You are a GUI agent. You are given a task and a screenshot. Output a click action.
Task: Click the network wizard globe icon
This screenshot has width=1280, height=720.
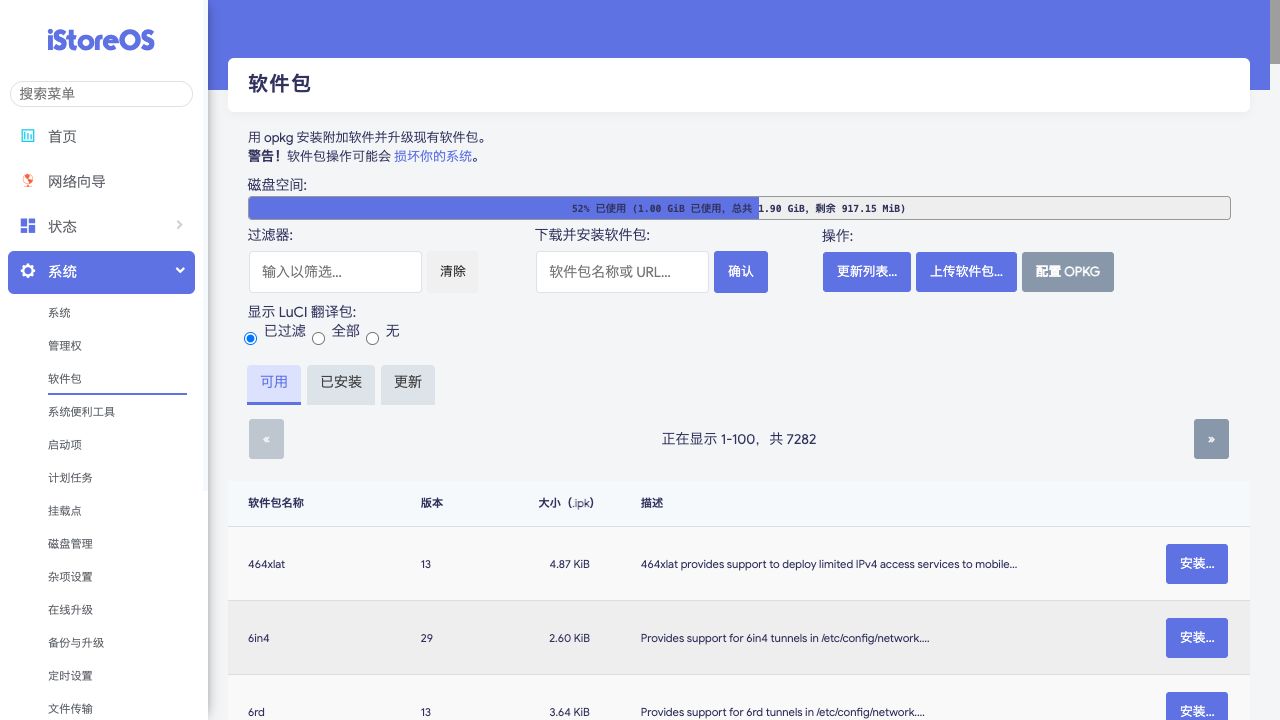(x=28, y=181)
